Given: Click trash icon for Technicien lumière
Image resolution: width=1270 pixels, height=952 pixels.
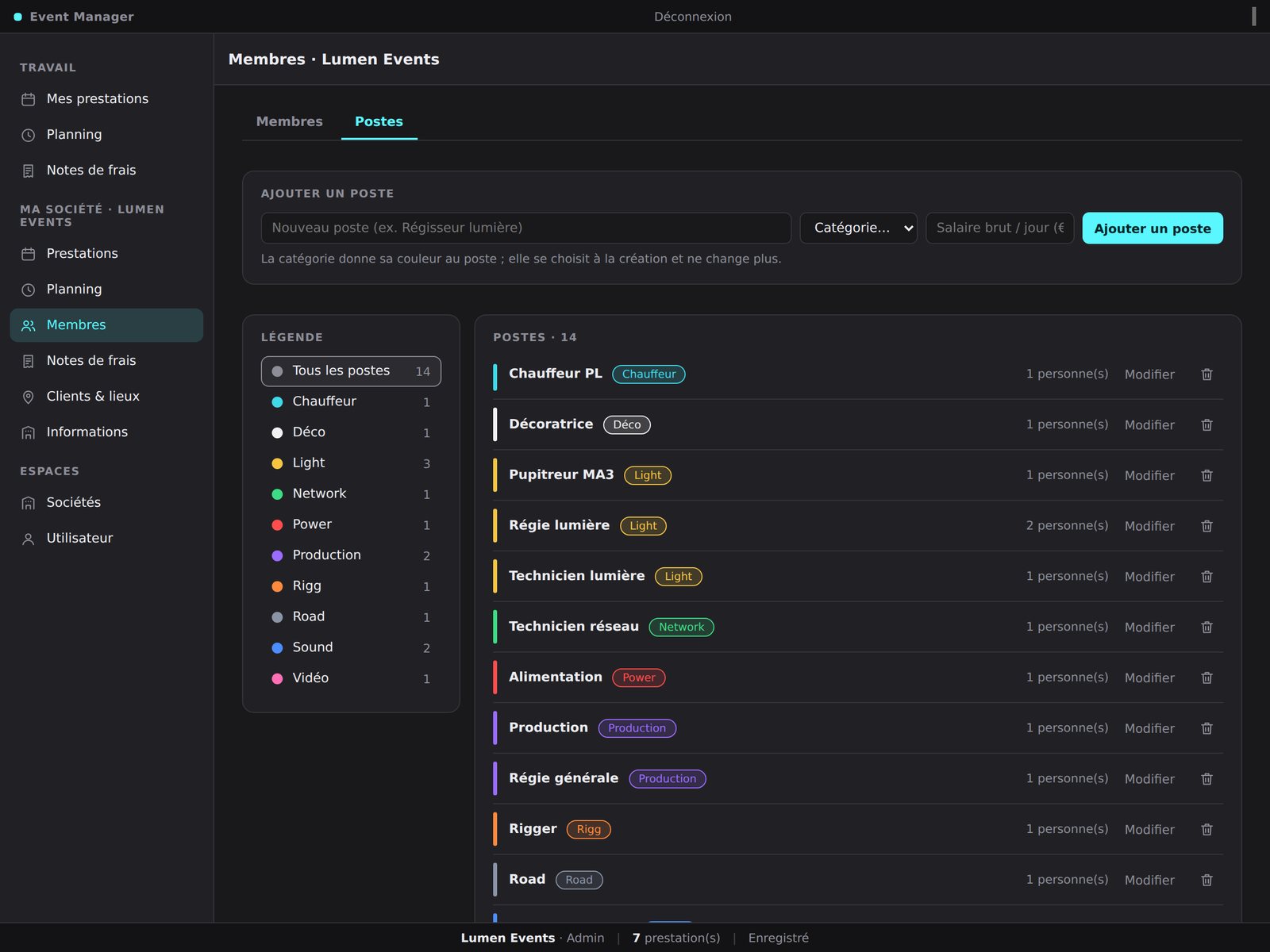Looking at the screenshot, I should [1206, 577].
